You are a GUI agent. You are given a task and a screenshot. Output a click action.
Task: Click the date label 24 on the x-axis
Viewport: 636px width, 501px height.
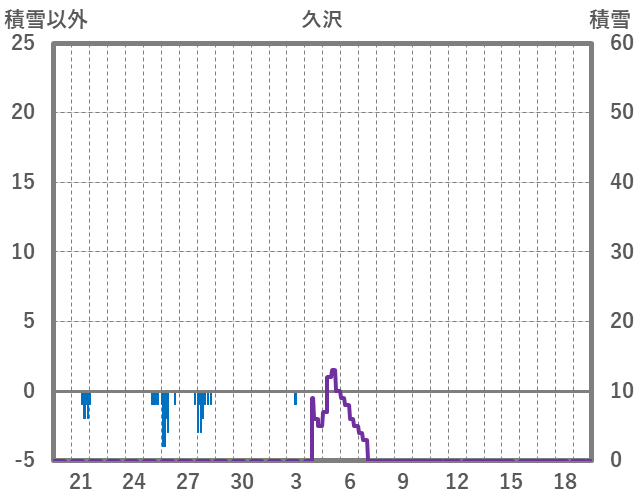pos(134,481)
